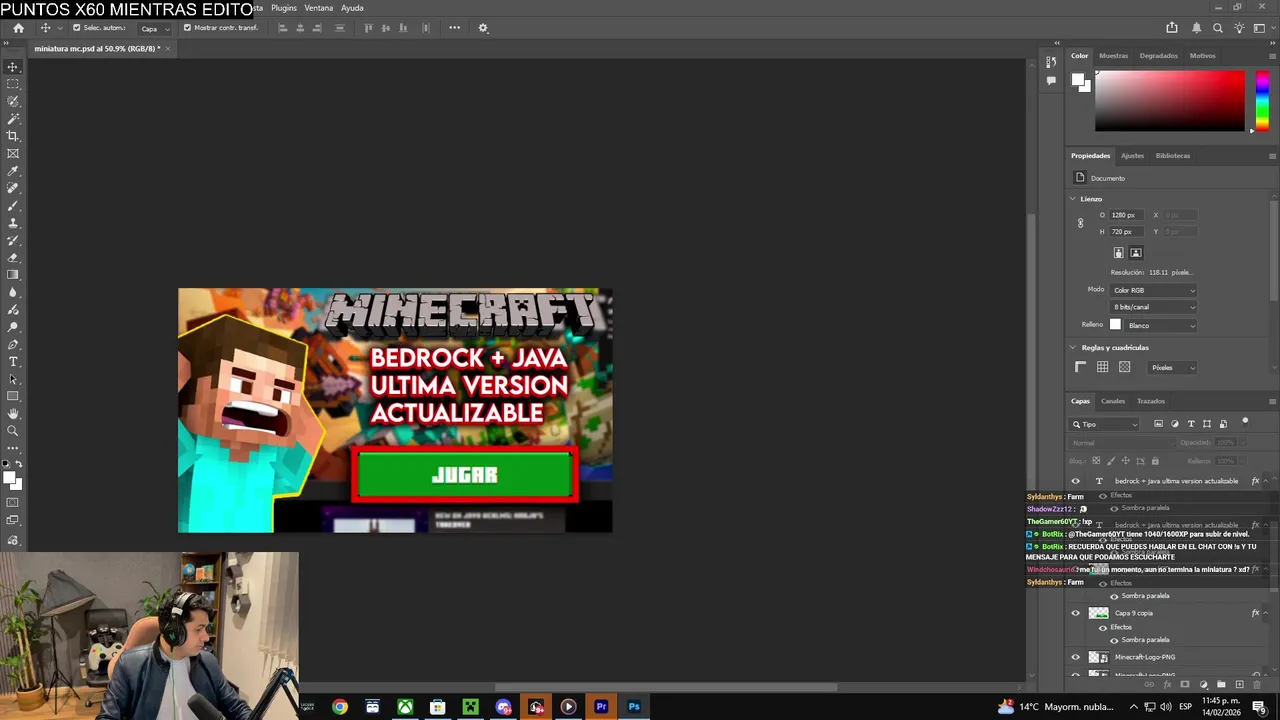Delete layer with the trash icon
Image resolution: width=1280 pixels, height=720 pixels.
click(1258, 685)
